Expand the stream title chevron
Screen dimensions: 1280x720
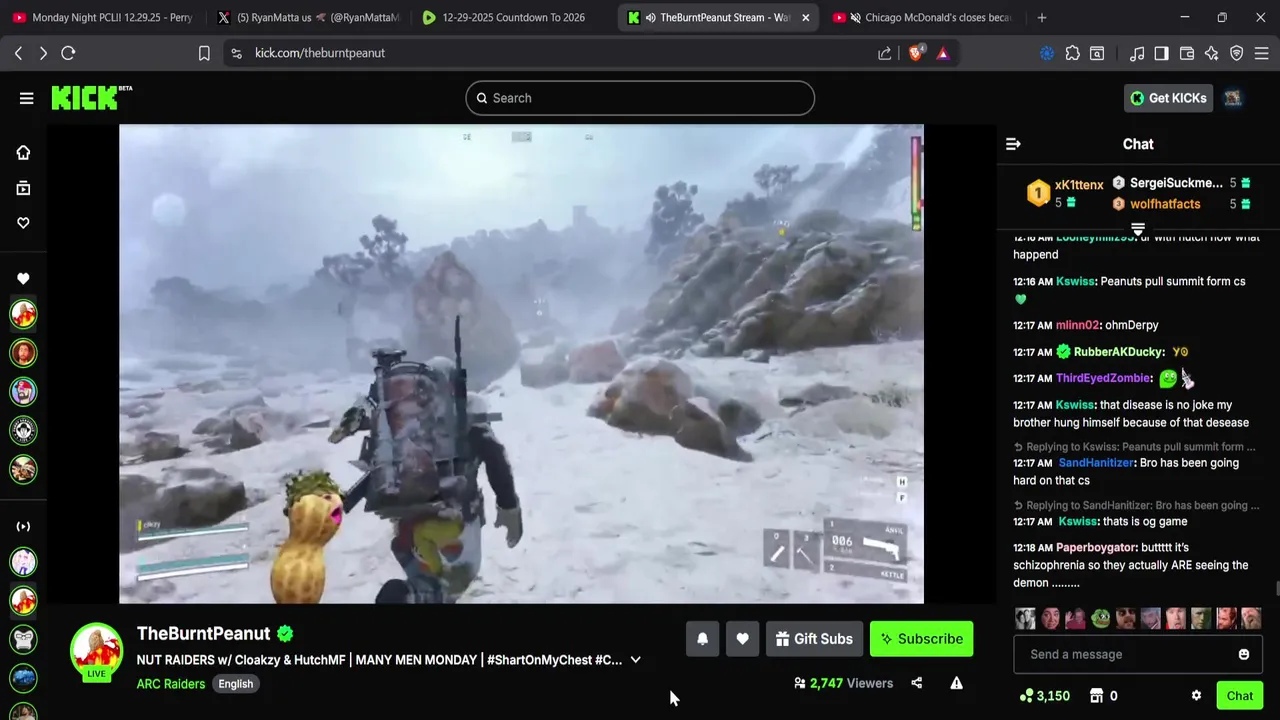pos(635,660)
